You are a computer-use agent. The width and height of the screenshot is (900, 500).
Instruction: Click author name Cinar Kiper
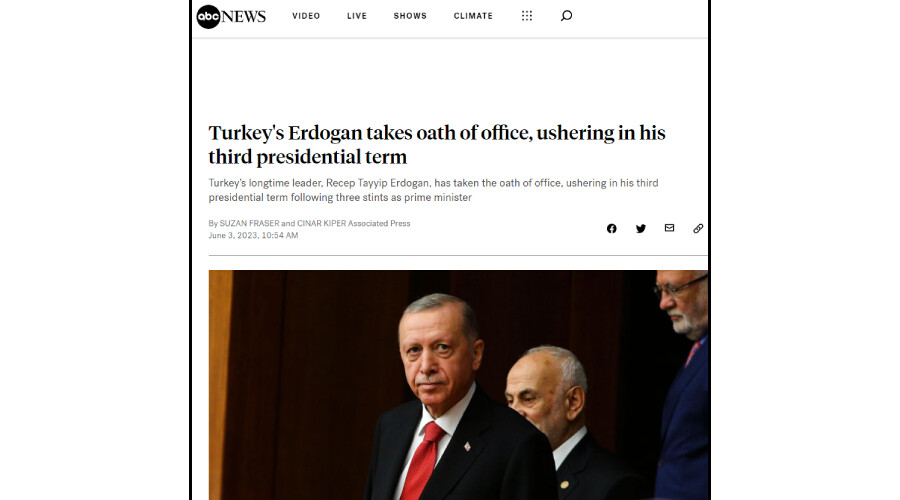click(x=321, y=223)
